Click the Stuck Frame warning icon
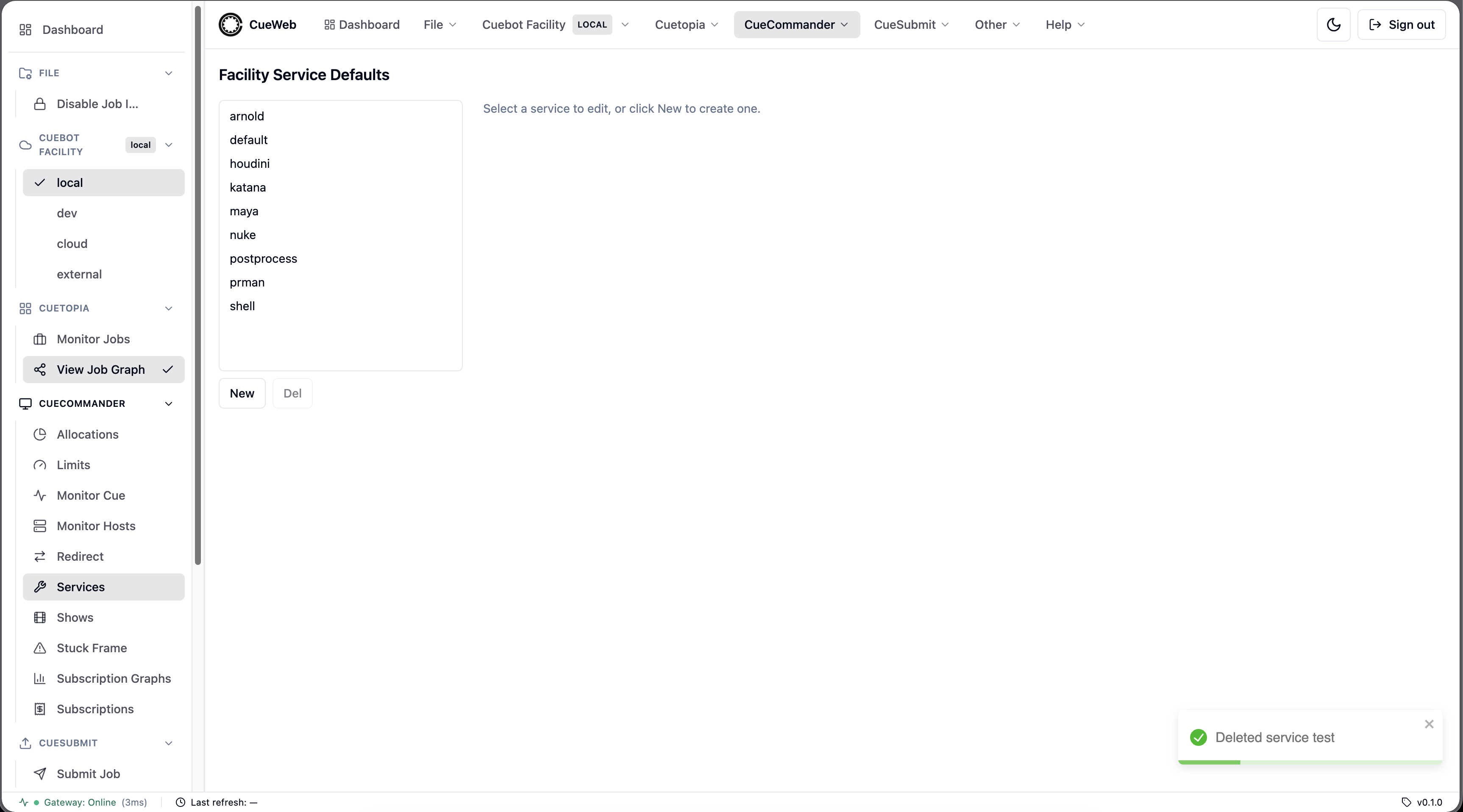 point(40,648)
